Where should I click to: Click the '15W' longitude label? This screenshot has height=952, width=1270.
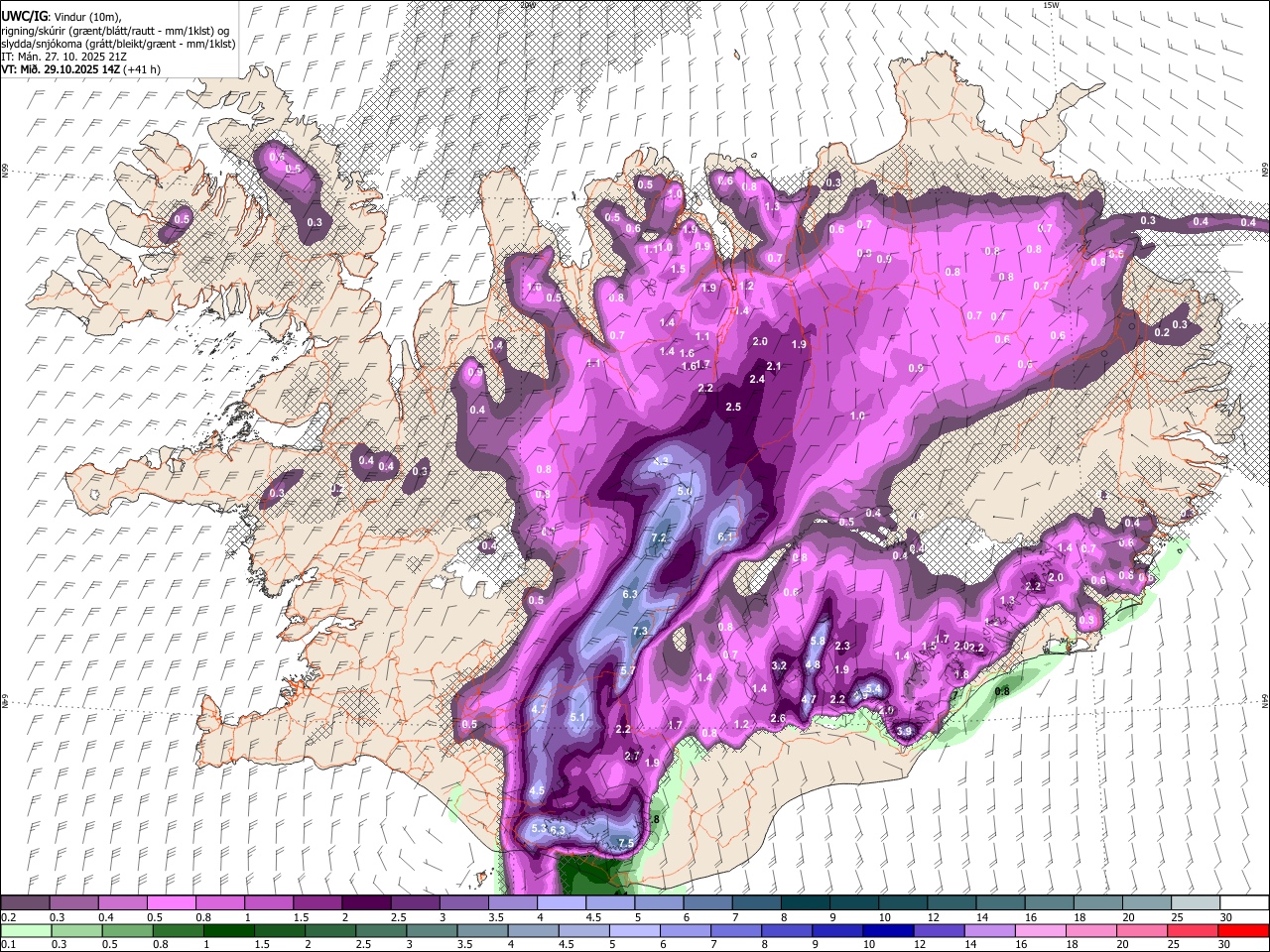click(x=1051, y=5)
